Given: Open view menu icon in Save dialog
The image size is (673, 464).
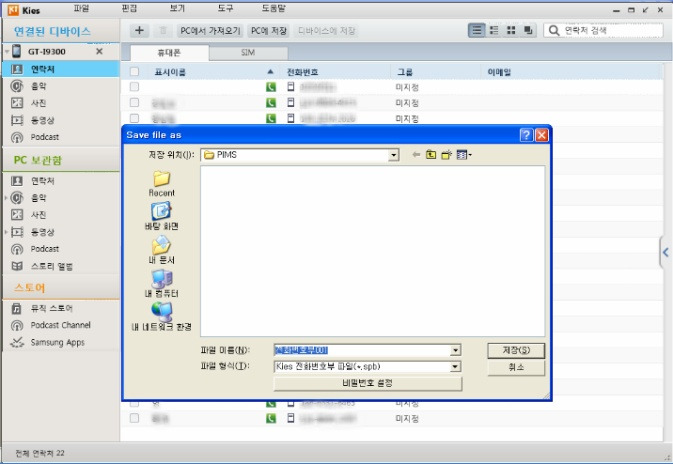Looking at the screenshot, I should click(x=464, y=155).
